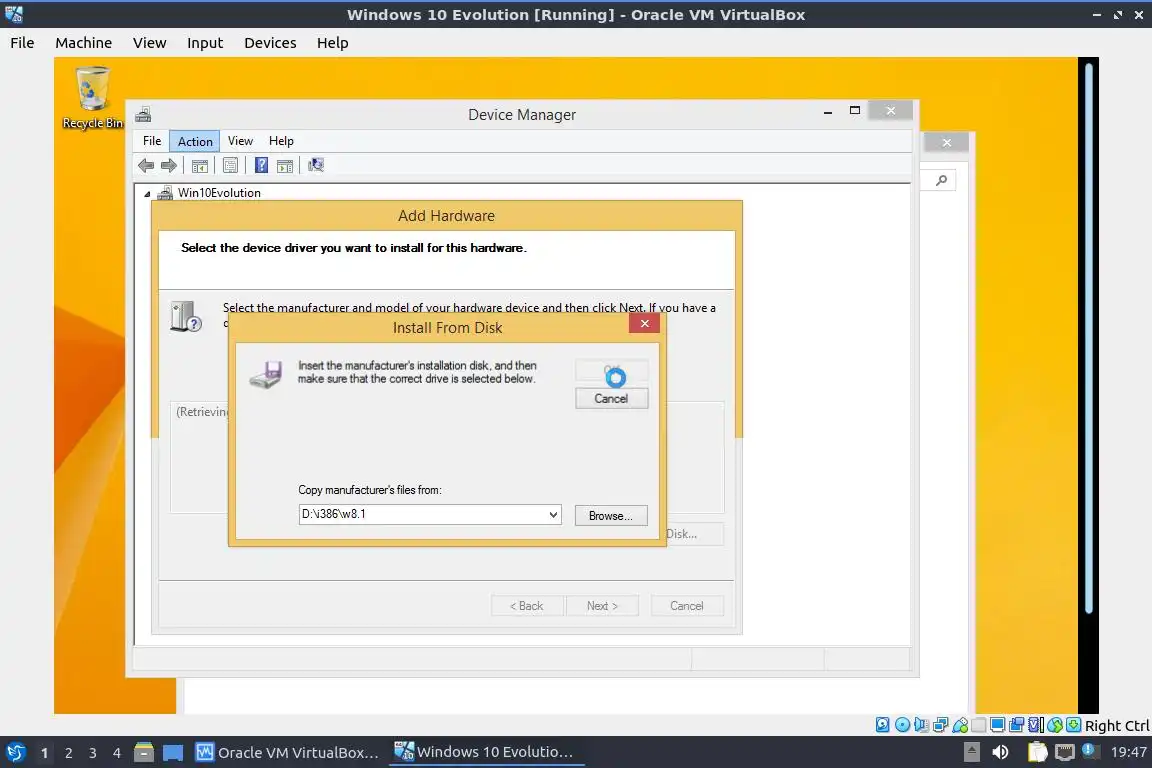The width and height of the screenshot is (1152, 768).
Task: Click the VirtualBox CPU virtualization status icon
Action: 1035,725
